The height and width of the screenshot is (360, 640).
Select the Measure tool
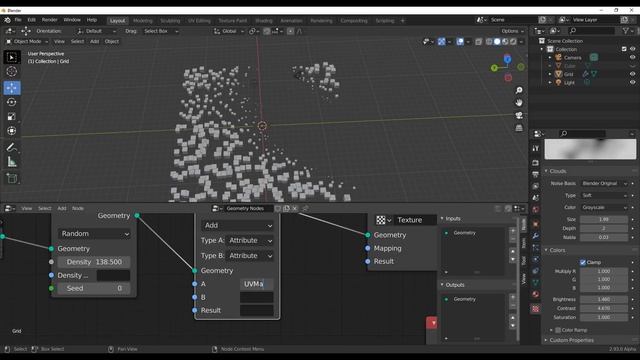tap(12, 162)
